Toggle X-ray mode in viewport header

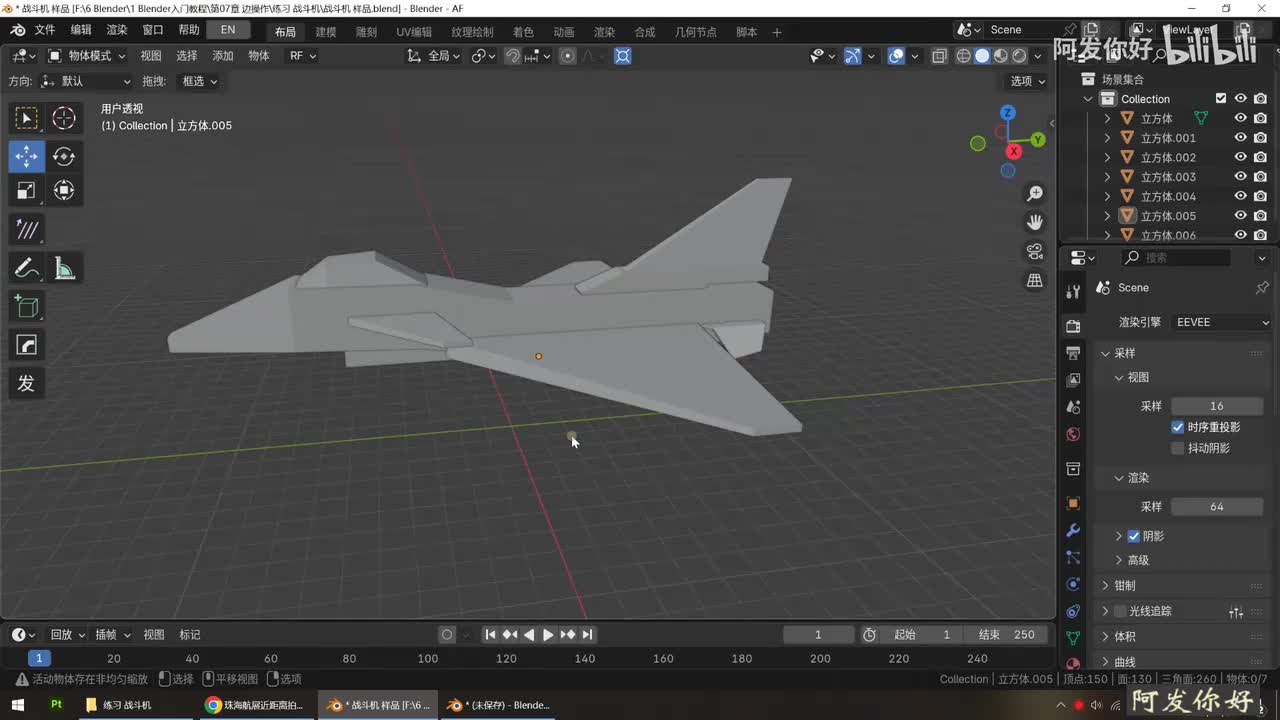(x=939, y=56)
